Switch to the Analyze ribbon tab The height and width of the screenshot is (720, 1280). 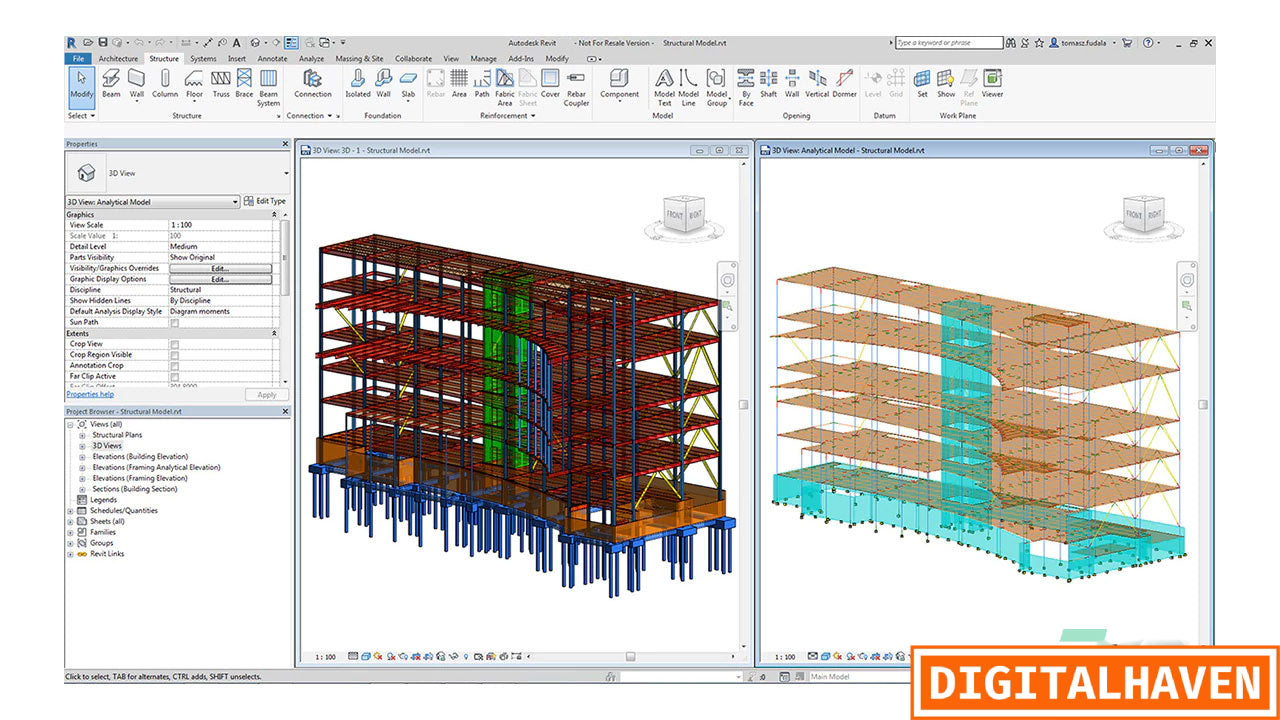[x=311, y=59]
